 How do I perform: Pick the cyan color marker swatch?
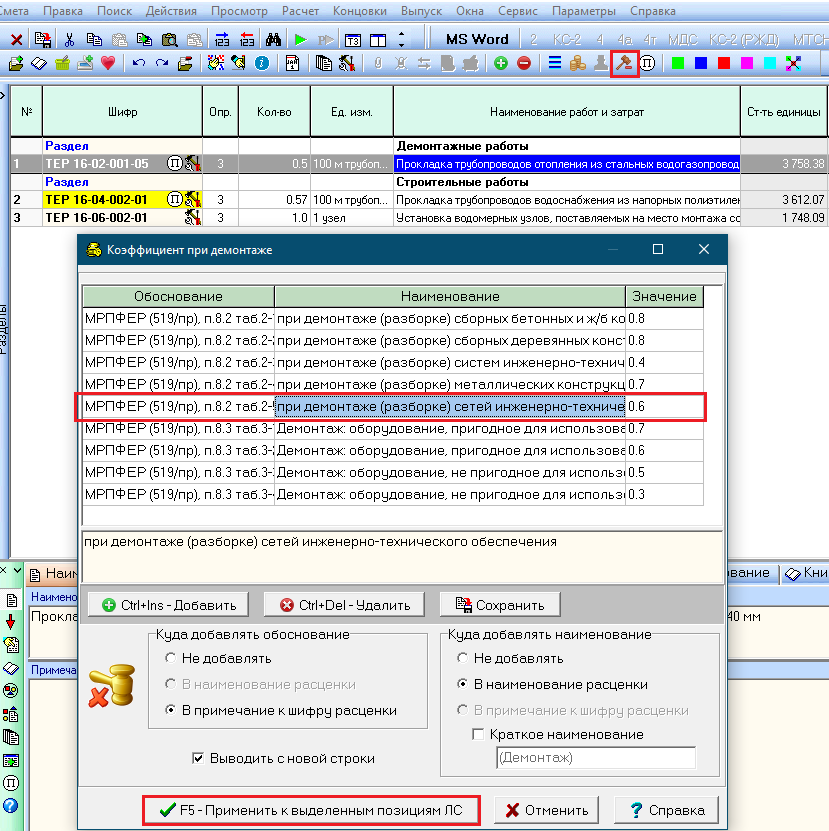[x=770, y=64]
